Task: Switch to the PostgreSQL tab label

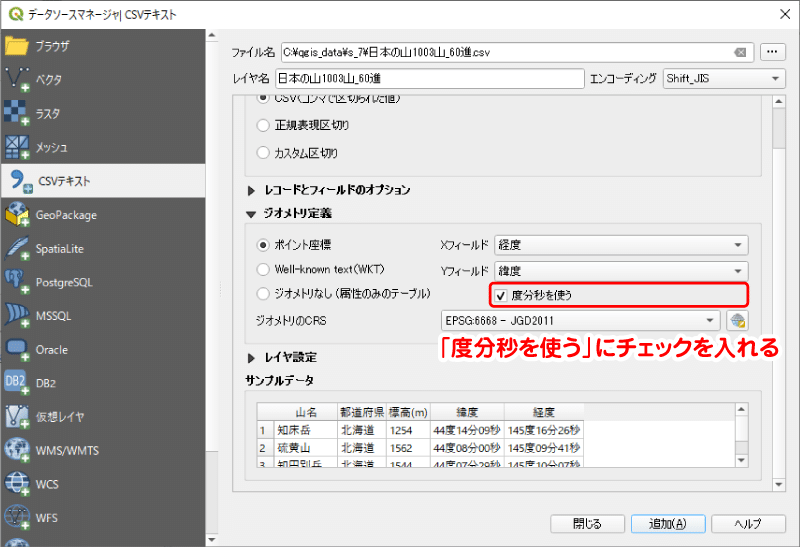Action: [64, 282]
